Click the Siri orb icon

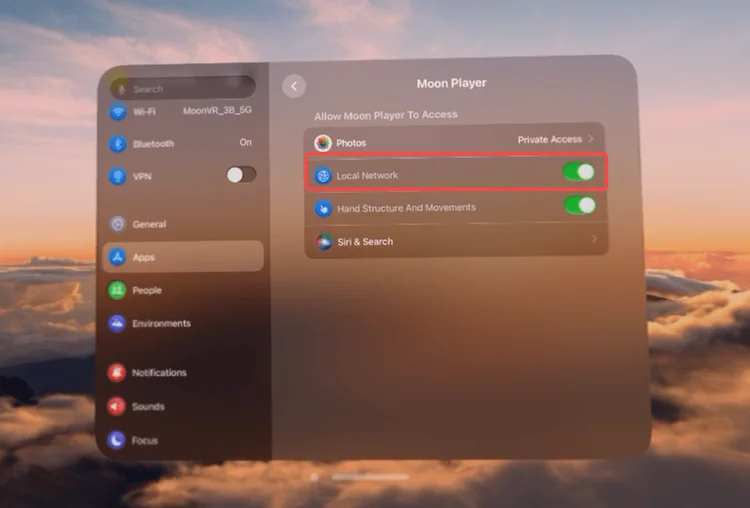[324, 242]
